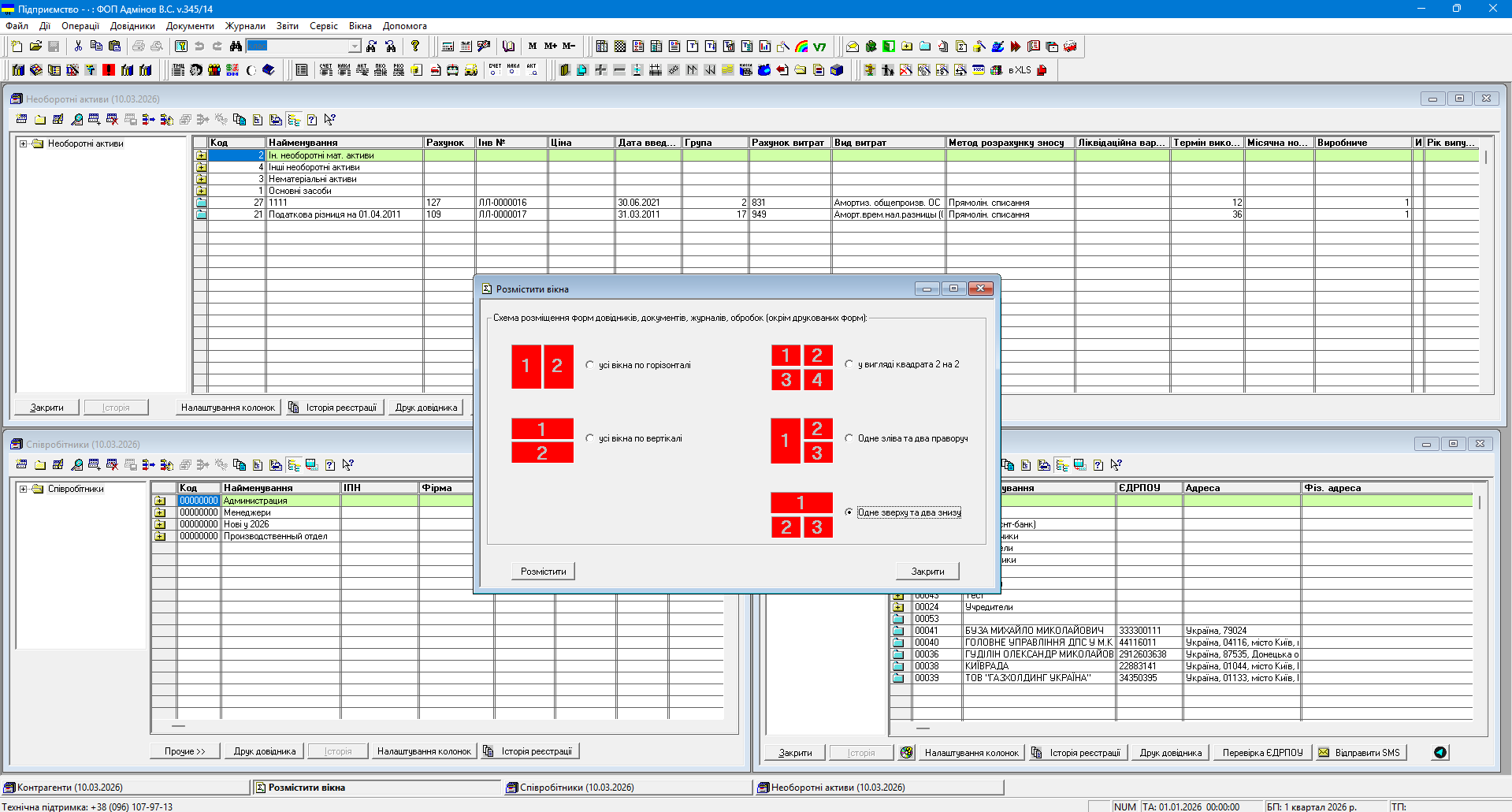Click the export to XLS toolbar icon

[1020, 70]
